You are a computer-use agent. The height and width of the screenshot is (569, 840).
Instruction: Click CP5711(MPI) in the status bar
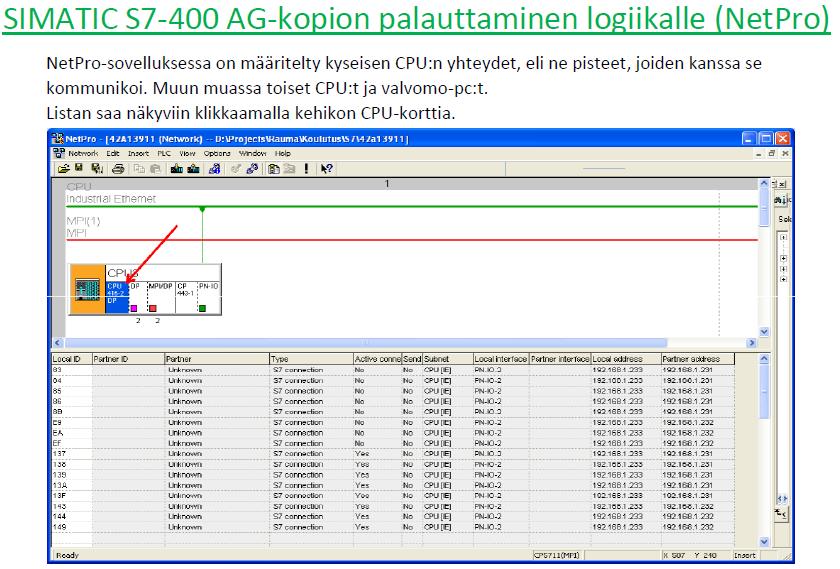[557, 555]
